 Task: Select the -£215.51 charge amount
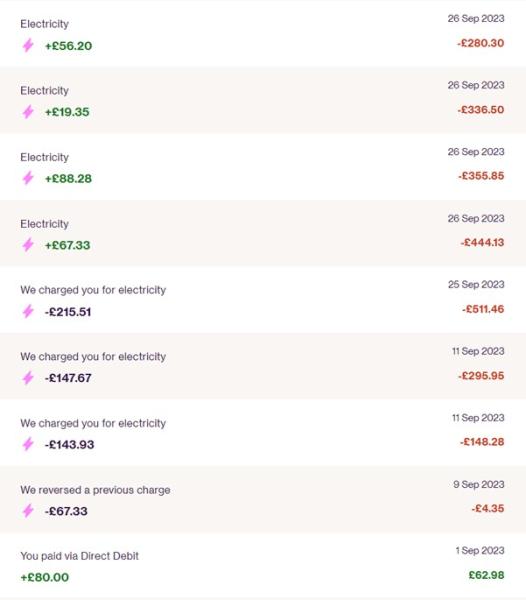68,312
